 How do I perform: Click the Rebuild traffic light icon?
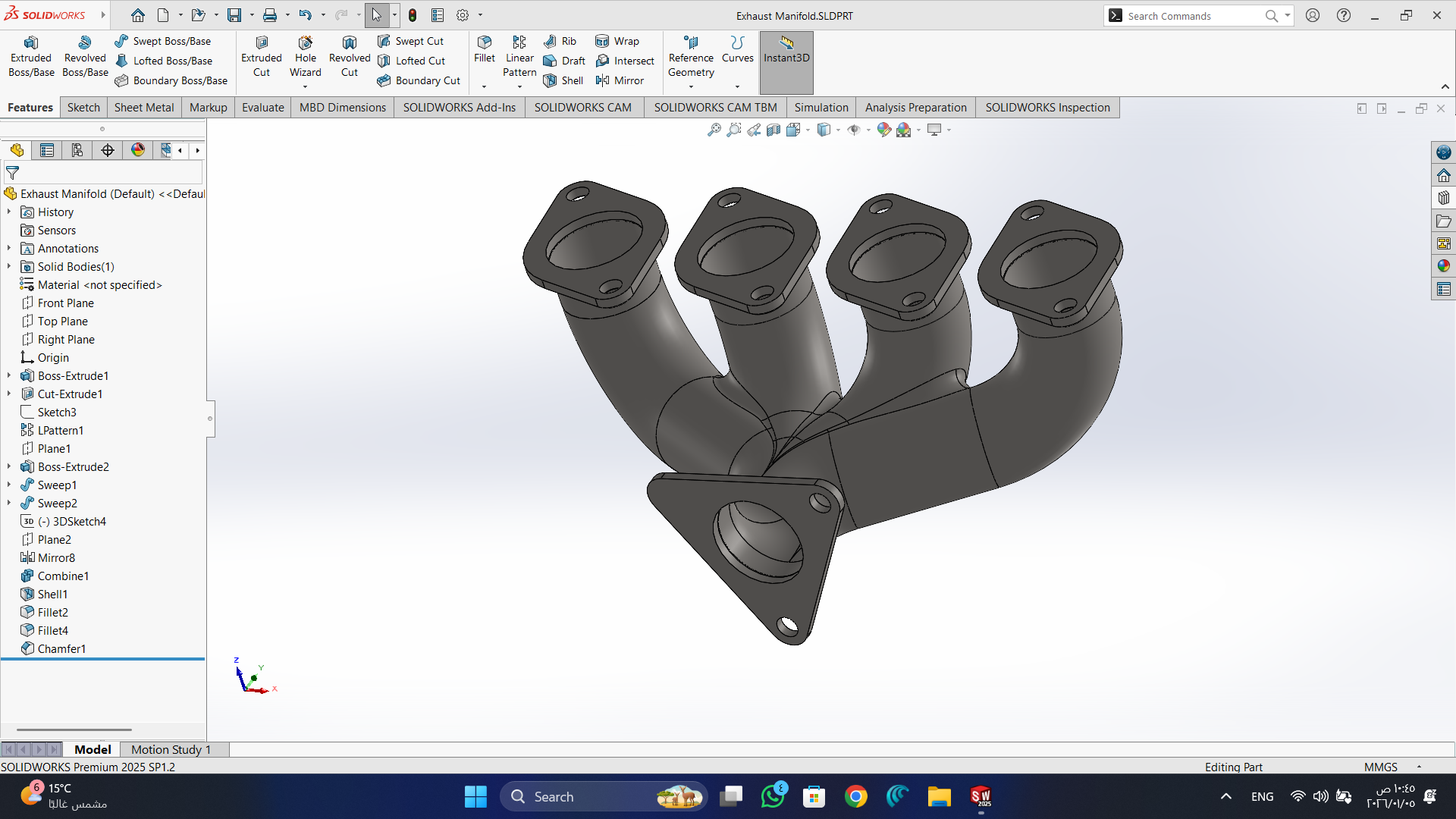click(413, 15)
